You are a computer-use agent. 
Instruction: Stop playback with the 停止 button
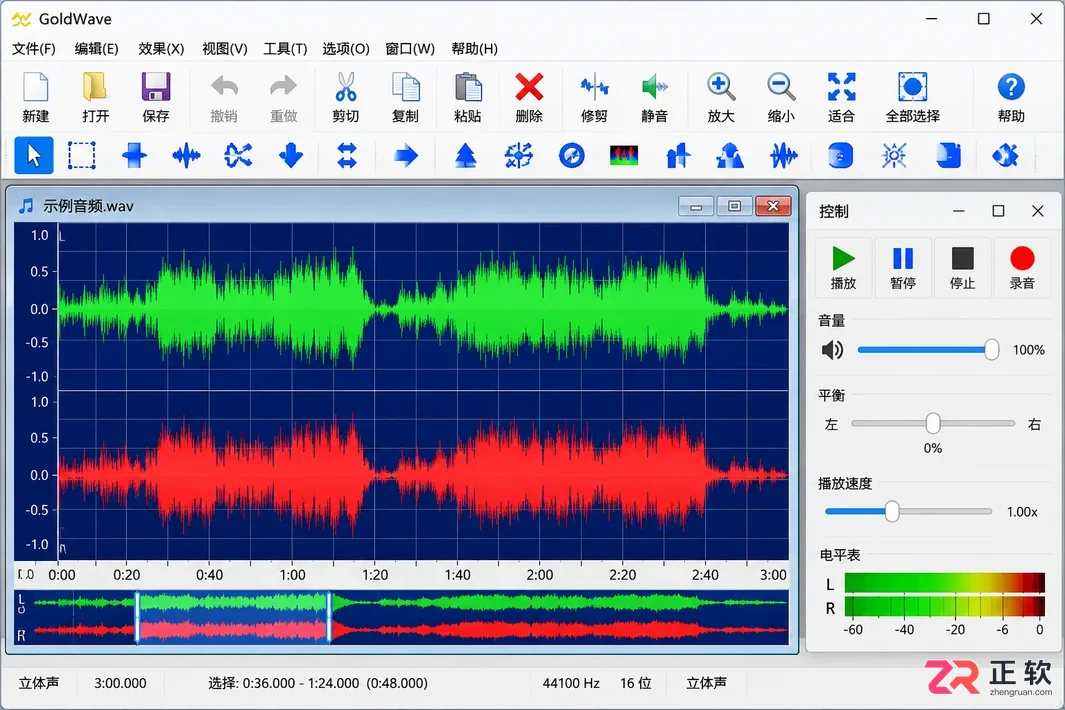click(x=962, y=268)
